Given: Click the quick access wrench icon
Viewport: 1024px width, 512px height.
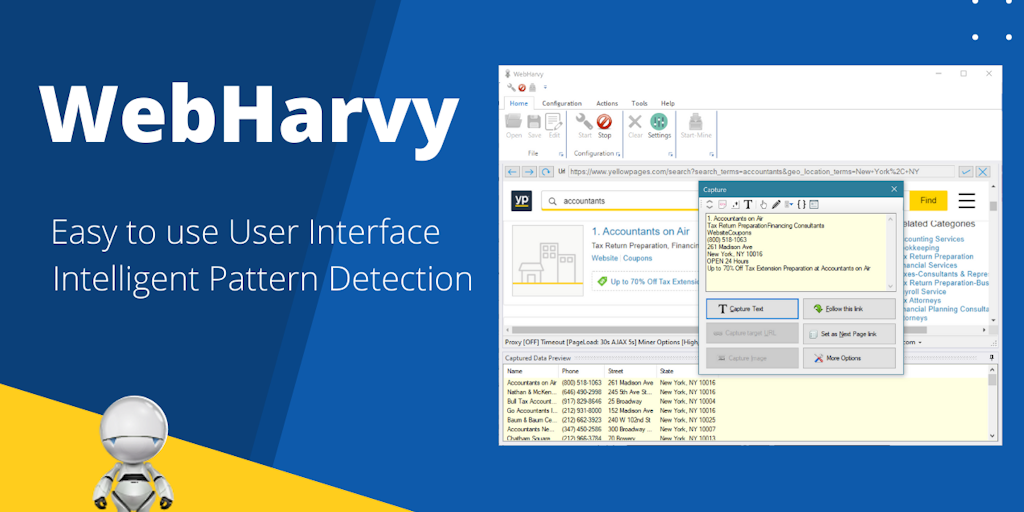Looking at the screenshot, I should click(511, 87).
